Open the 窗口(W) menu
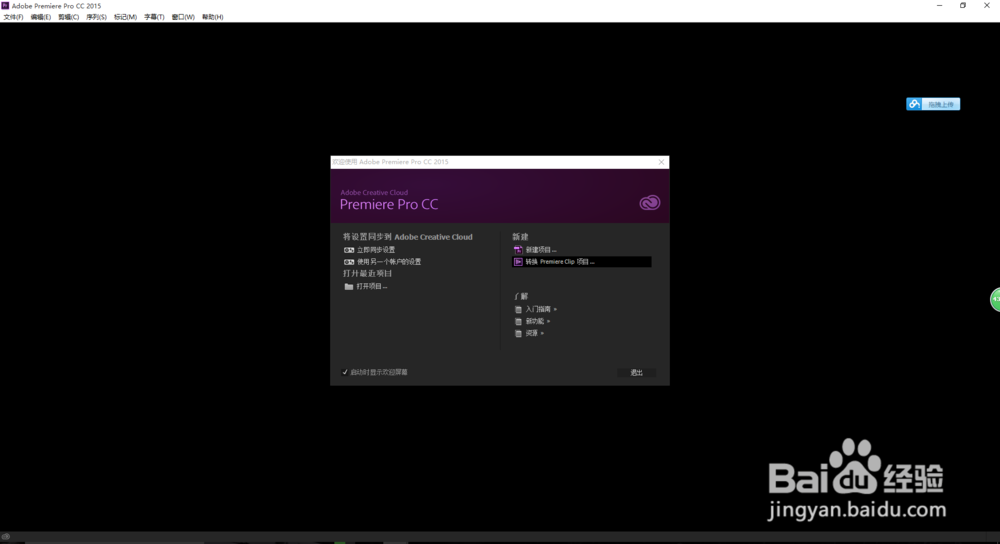Screen dimensions: 1000x544 183,17
